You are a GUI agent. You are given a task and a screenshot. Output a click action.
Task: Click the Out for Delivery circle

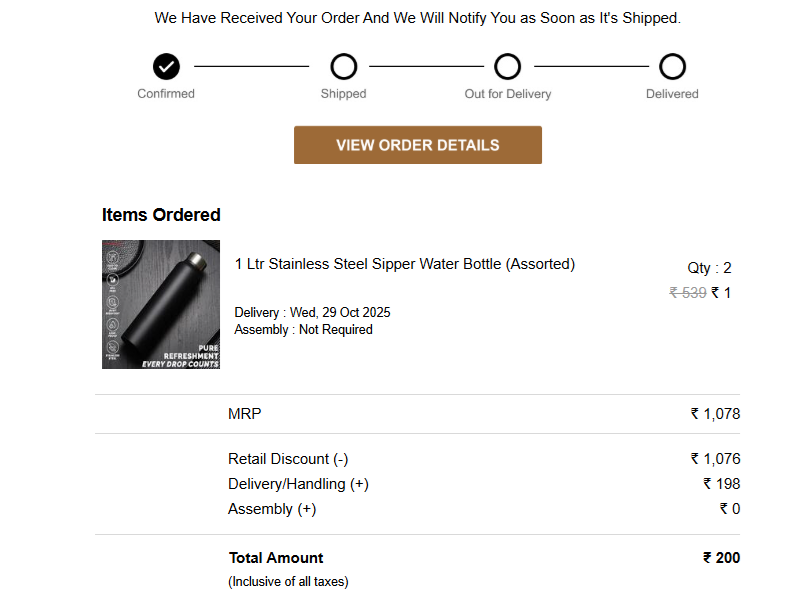pyautogui.click(x=508, y=67)
